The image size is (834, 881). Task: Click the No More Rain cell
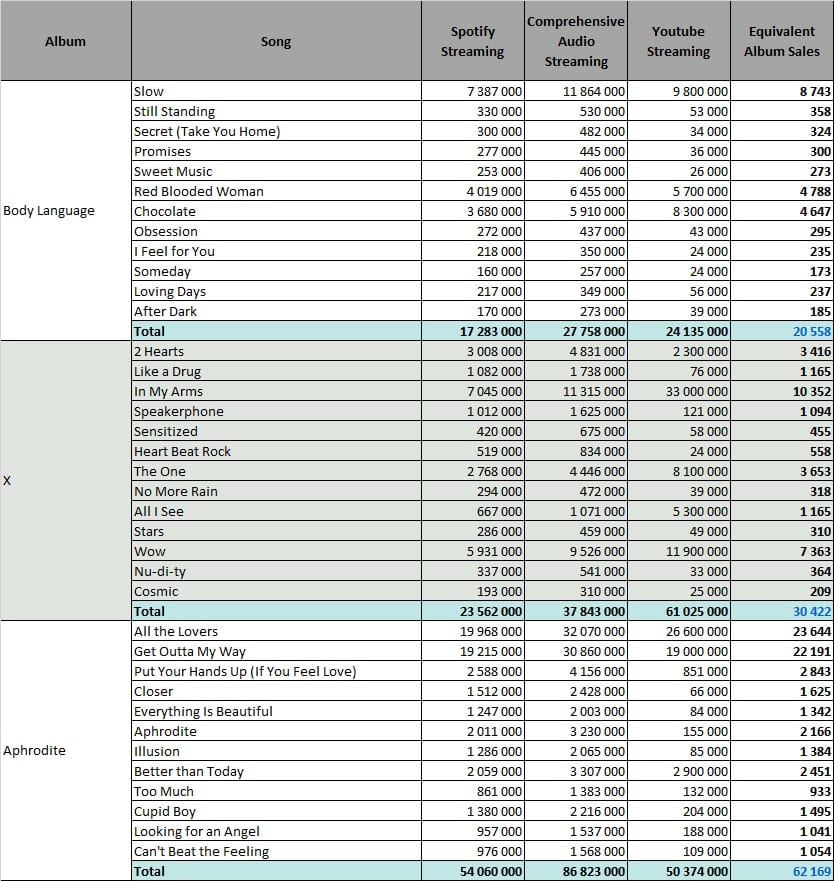276,491
